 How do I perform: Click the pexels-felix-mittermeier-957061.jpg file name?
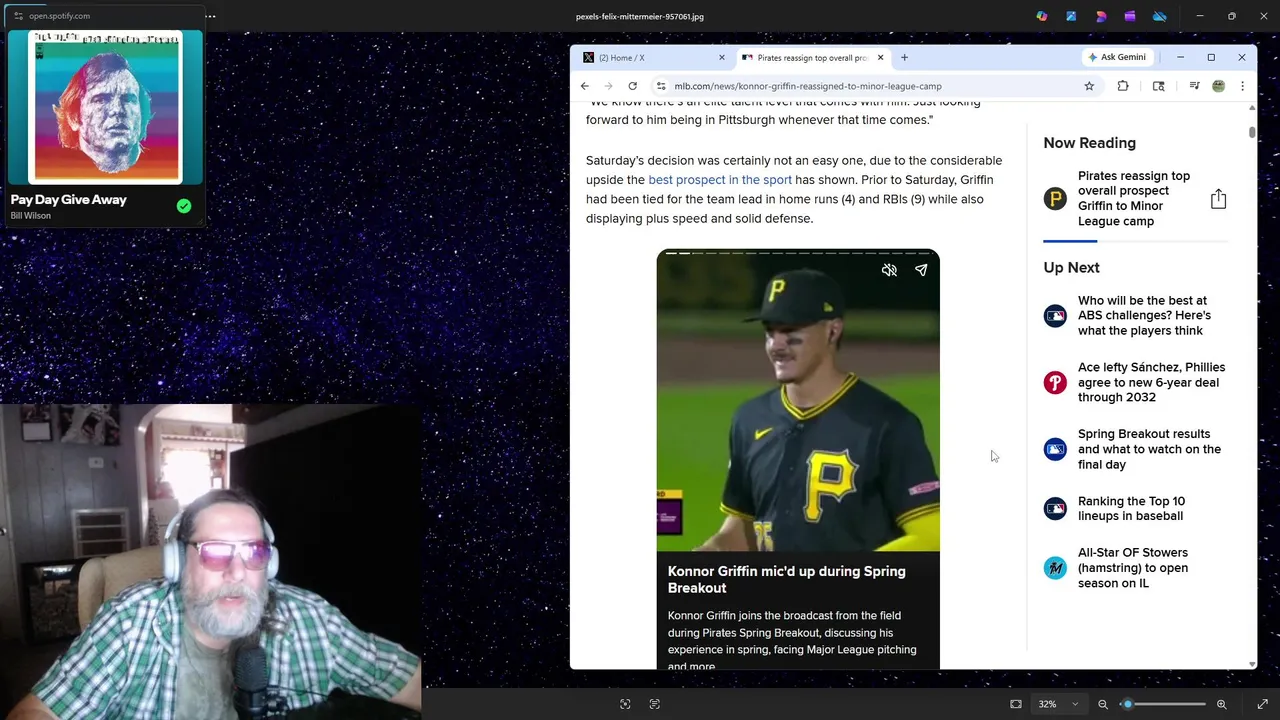pos(640,16)
